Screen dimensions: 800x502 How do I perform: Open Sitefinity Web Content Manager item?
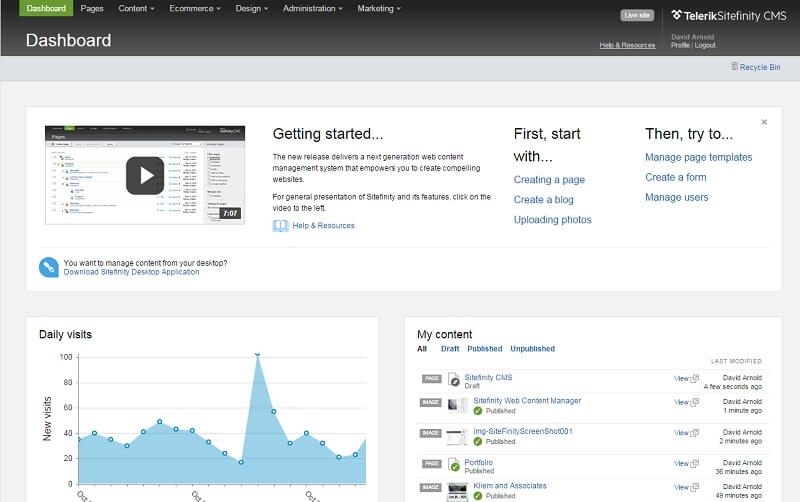point(527,401)
